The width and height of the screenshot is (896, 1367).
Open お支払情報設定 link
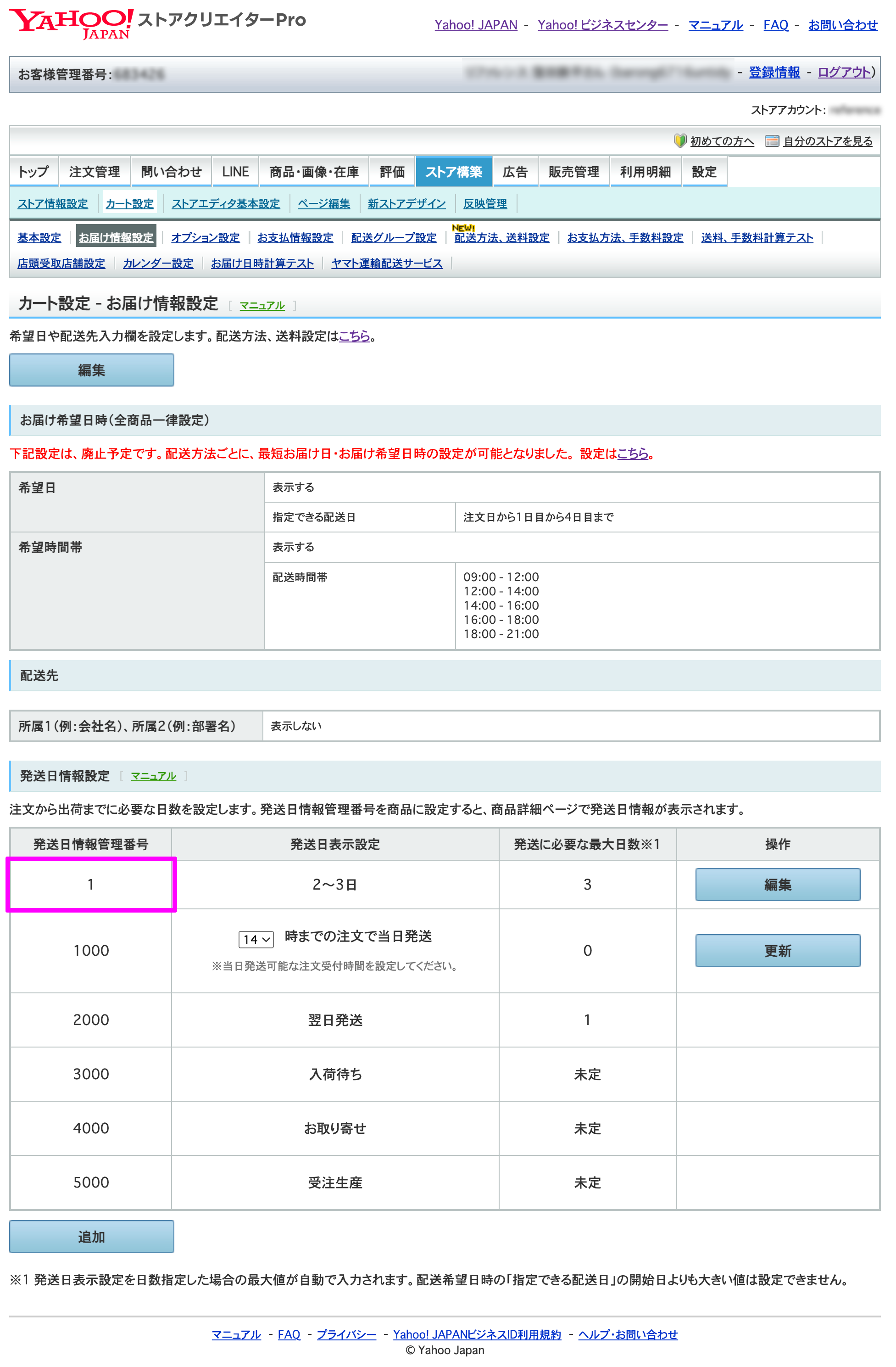click(295, 238)
